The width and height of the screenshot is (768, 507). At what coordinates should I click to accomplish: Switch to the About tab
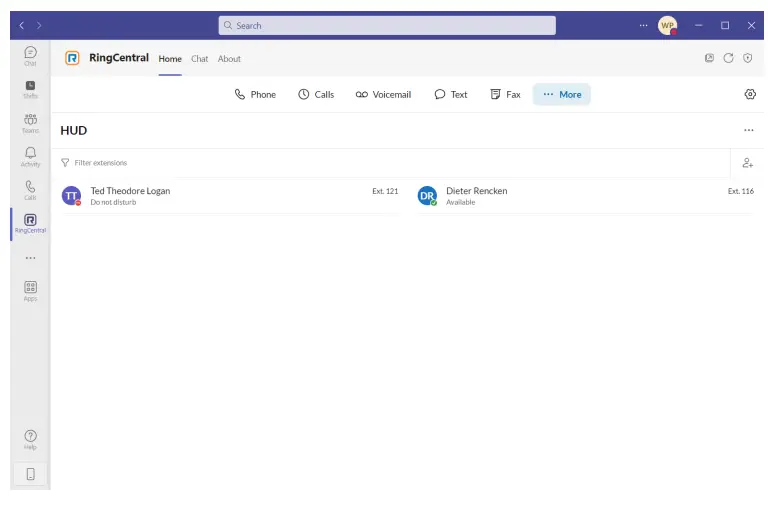(x=229, y=59)
